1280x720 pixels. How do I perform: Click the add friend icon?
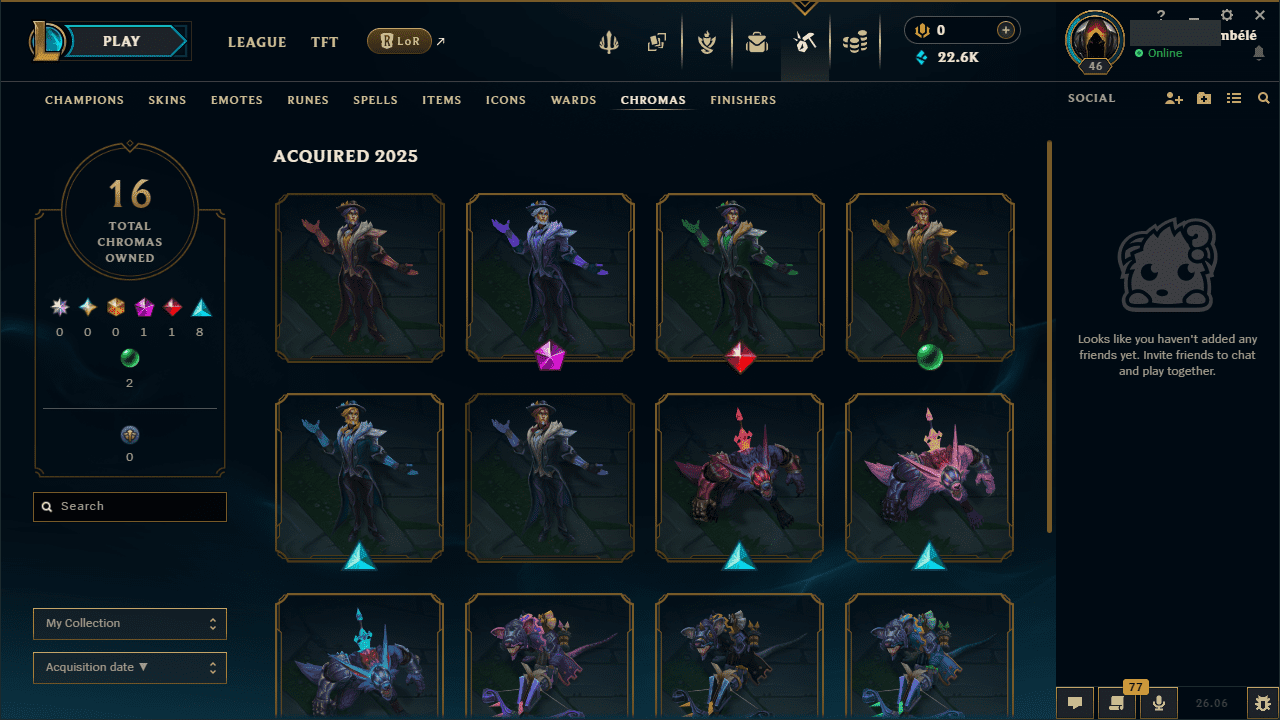[x=1174, y=99]
